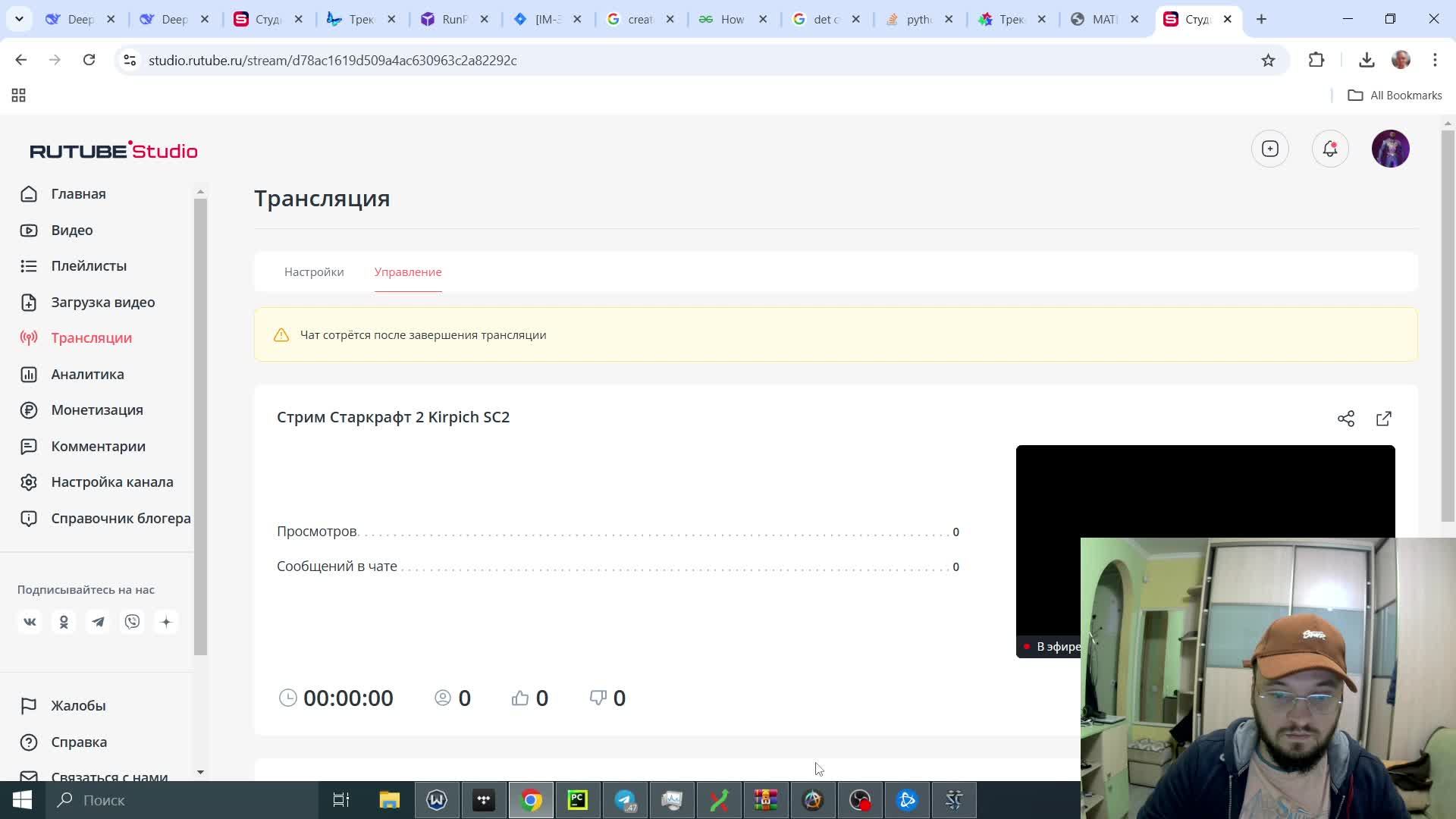This screenshot has width=1456, height=819.
Task: Click your profile avatar picture
Action: pos(1392,149)
